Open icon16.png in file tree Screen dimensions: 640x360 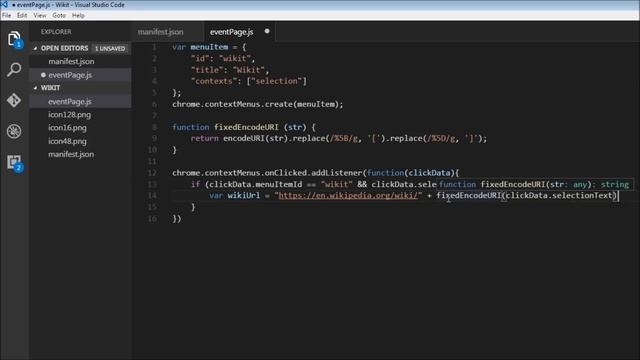pos(67,128)
